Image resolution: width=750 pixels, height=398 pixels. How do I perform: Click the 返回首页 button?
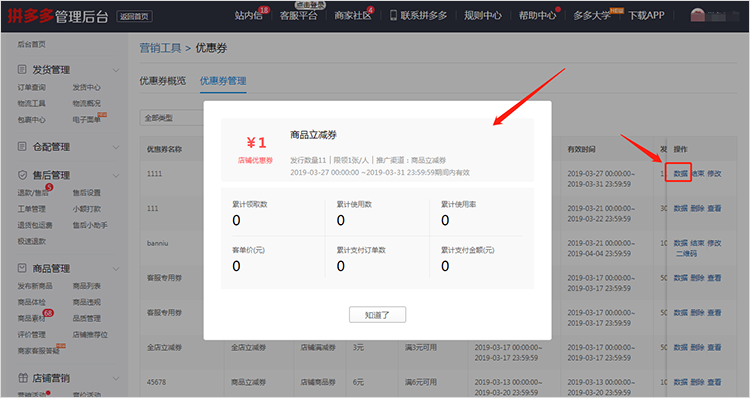134,16
